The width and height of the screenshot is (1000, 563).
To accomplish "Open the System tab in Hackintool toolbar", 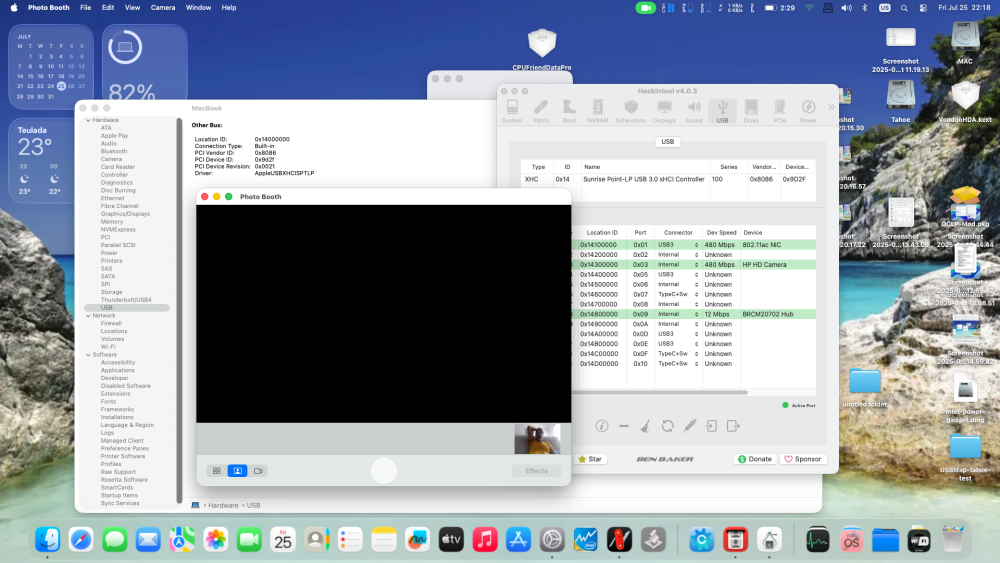I will tap(511, 112).
